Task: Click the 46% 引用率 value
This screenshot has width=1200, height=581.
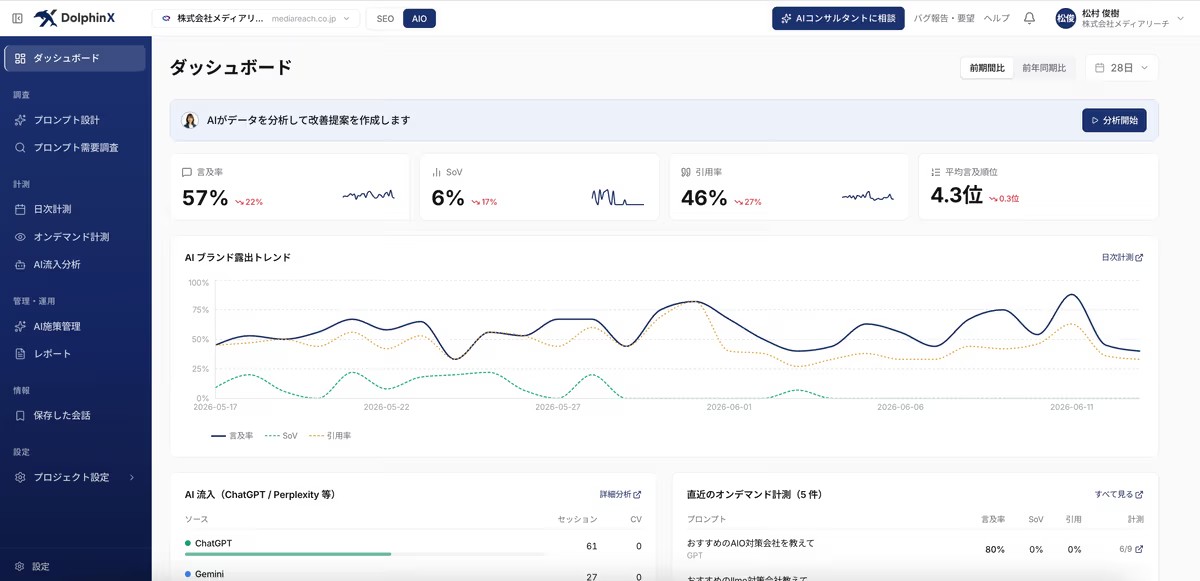Action: coord(704,198)
